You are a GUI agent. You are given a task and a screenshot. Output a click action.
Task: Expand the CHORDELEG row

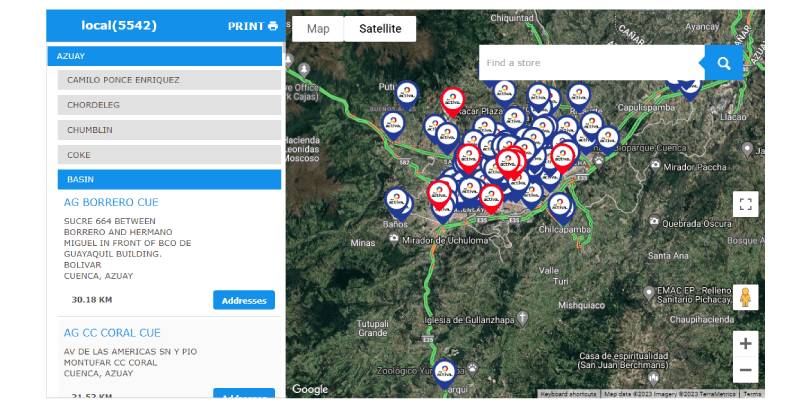169,105
